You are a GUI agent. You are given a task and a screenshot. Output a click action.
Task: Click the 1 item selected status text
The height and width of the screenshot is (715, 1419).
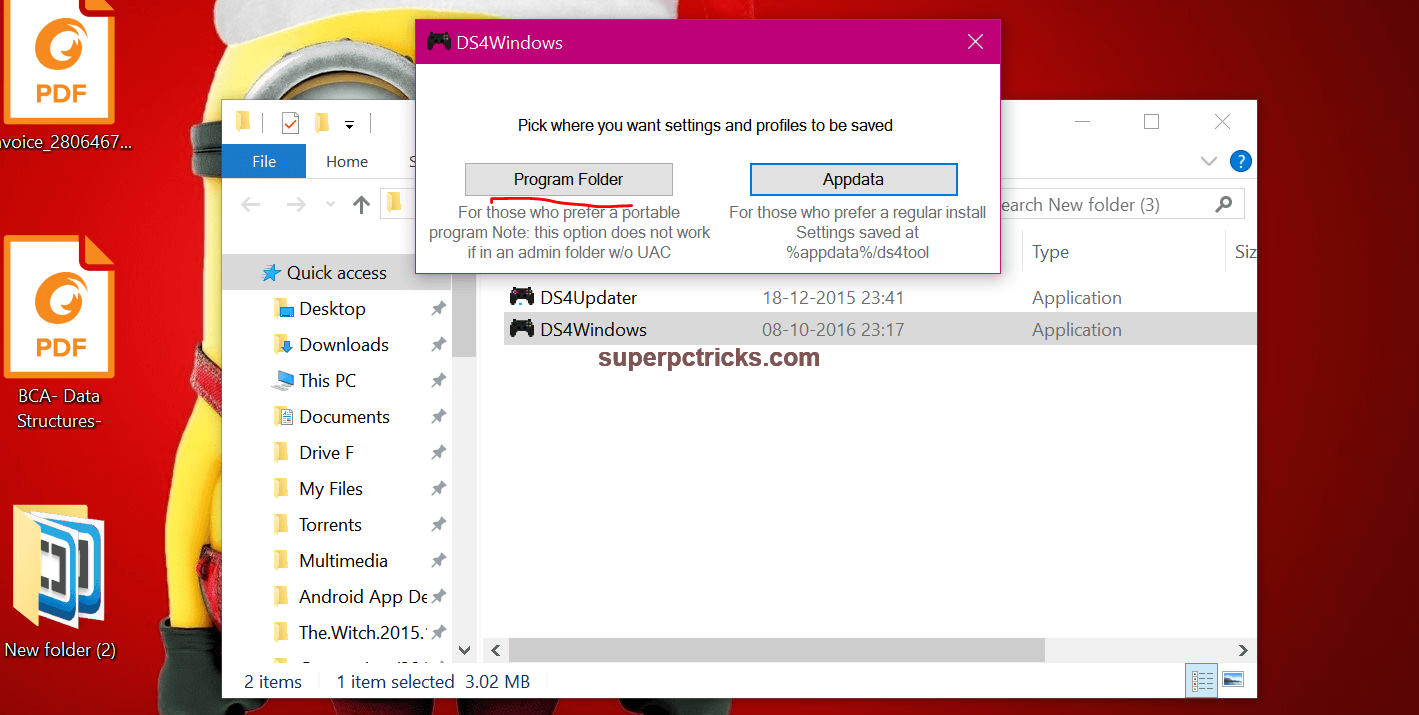click(x=395, y=682)
